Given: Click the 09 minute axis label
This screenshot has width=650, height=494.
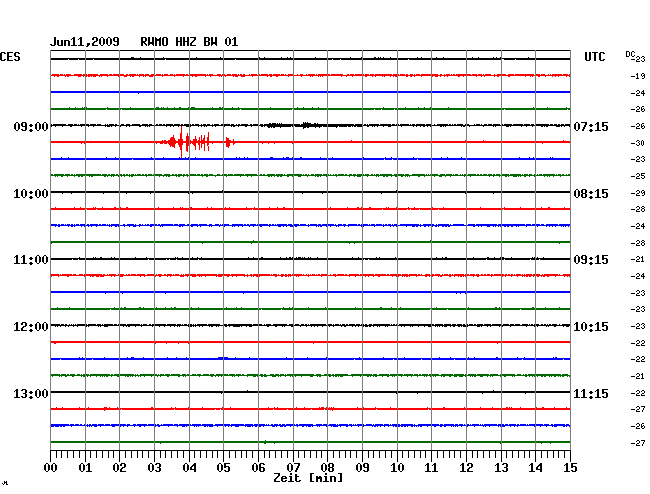Looking at the screenshot, I should click(362, 468).
